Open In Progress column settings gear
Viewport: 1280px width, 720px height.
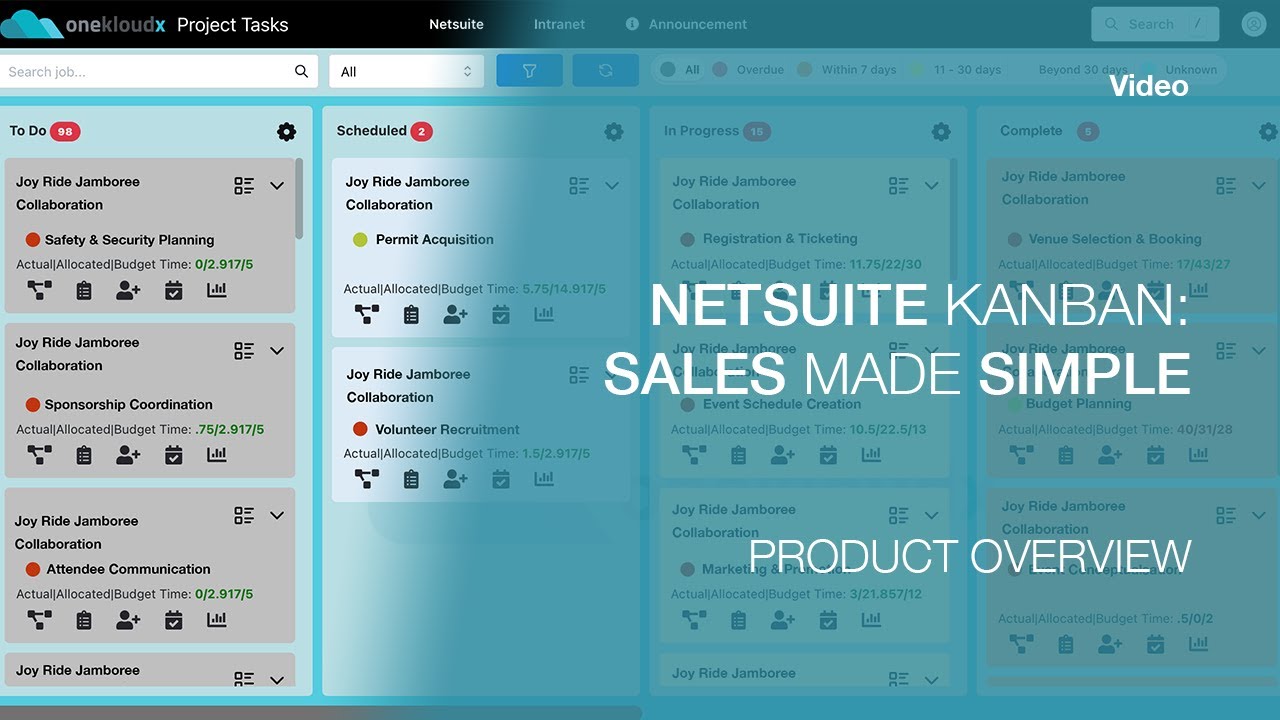[941, 132]
